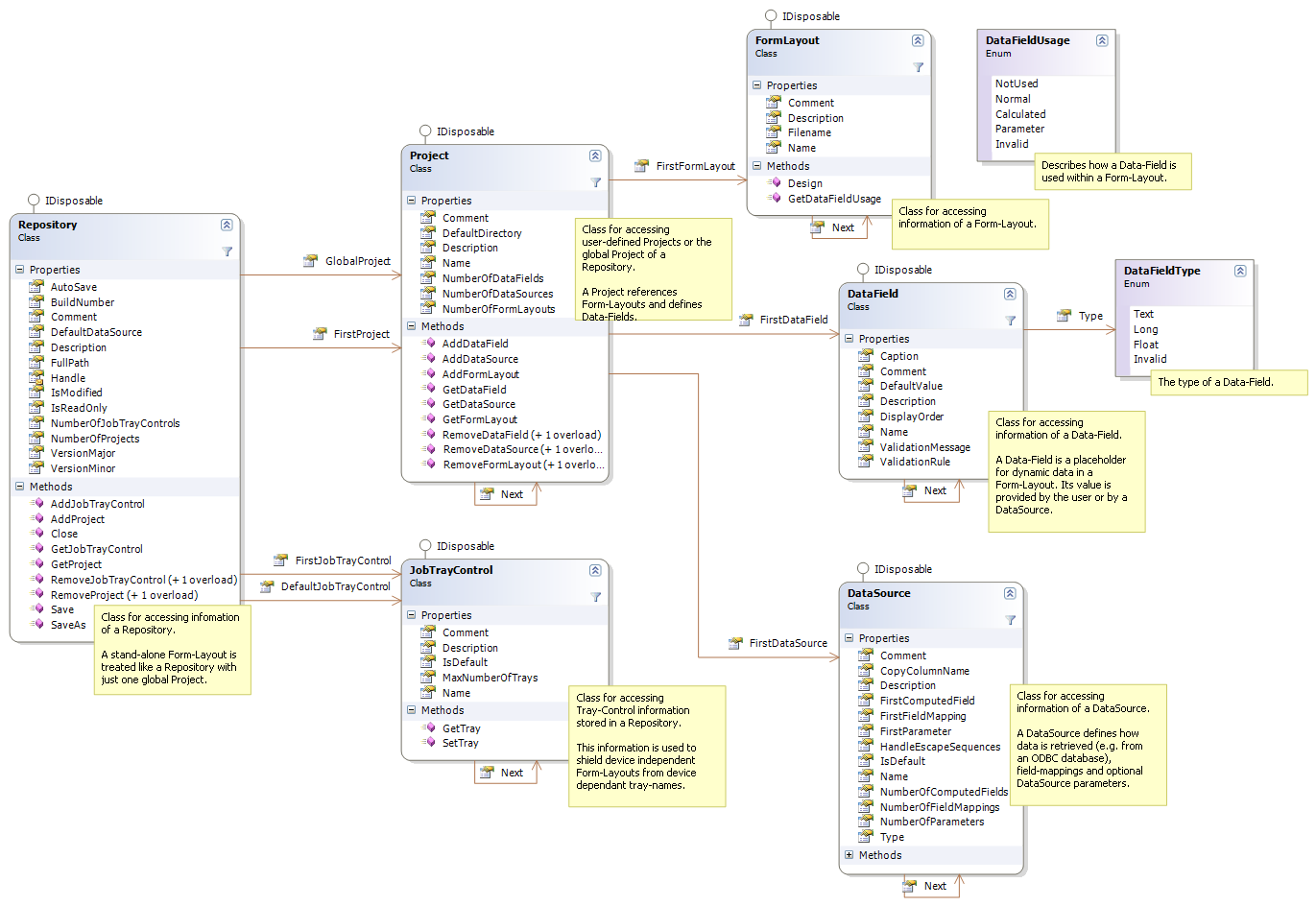This screenshot has width=1316, height=906.
Task: Click the Type property icon in DataSource
Action: [865, 837]
